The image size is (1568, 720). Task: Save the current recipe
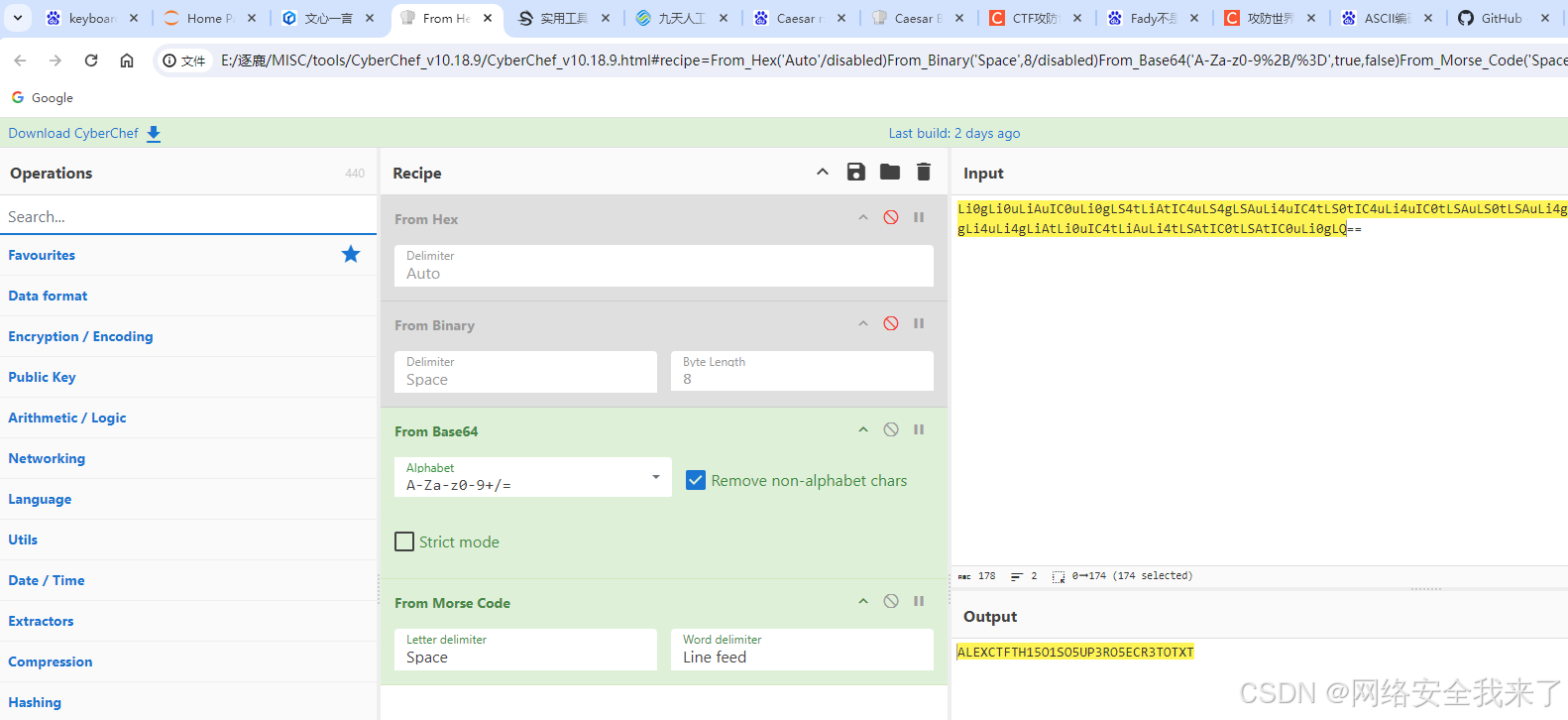[x=856, y=173]
